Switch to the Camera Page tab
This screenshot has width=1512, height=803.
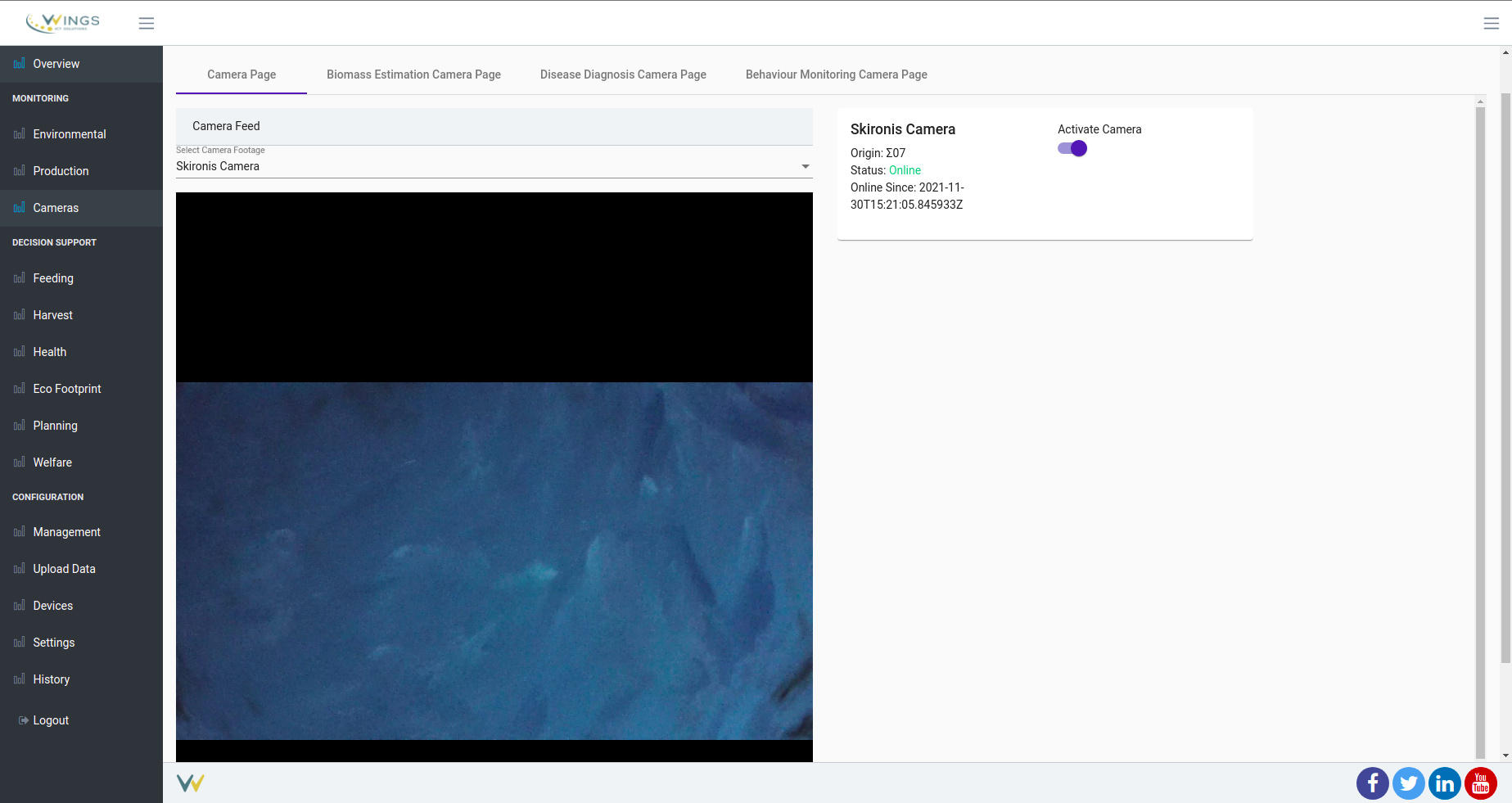click(x=241, y=74)
